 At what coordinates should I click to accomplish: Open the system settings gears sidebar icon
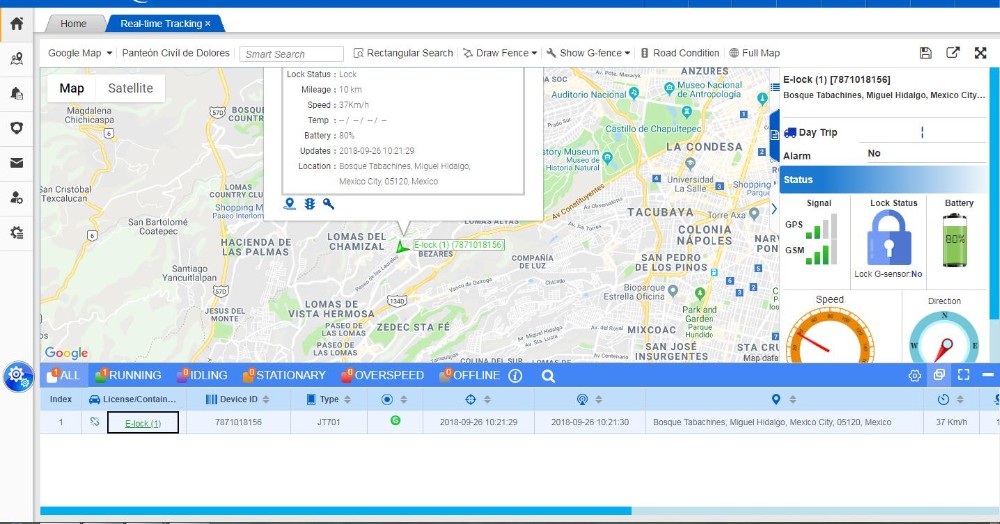click(17, 233)
